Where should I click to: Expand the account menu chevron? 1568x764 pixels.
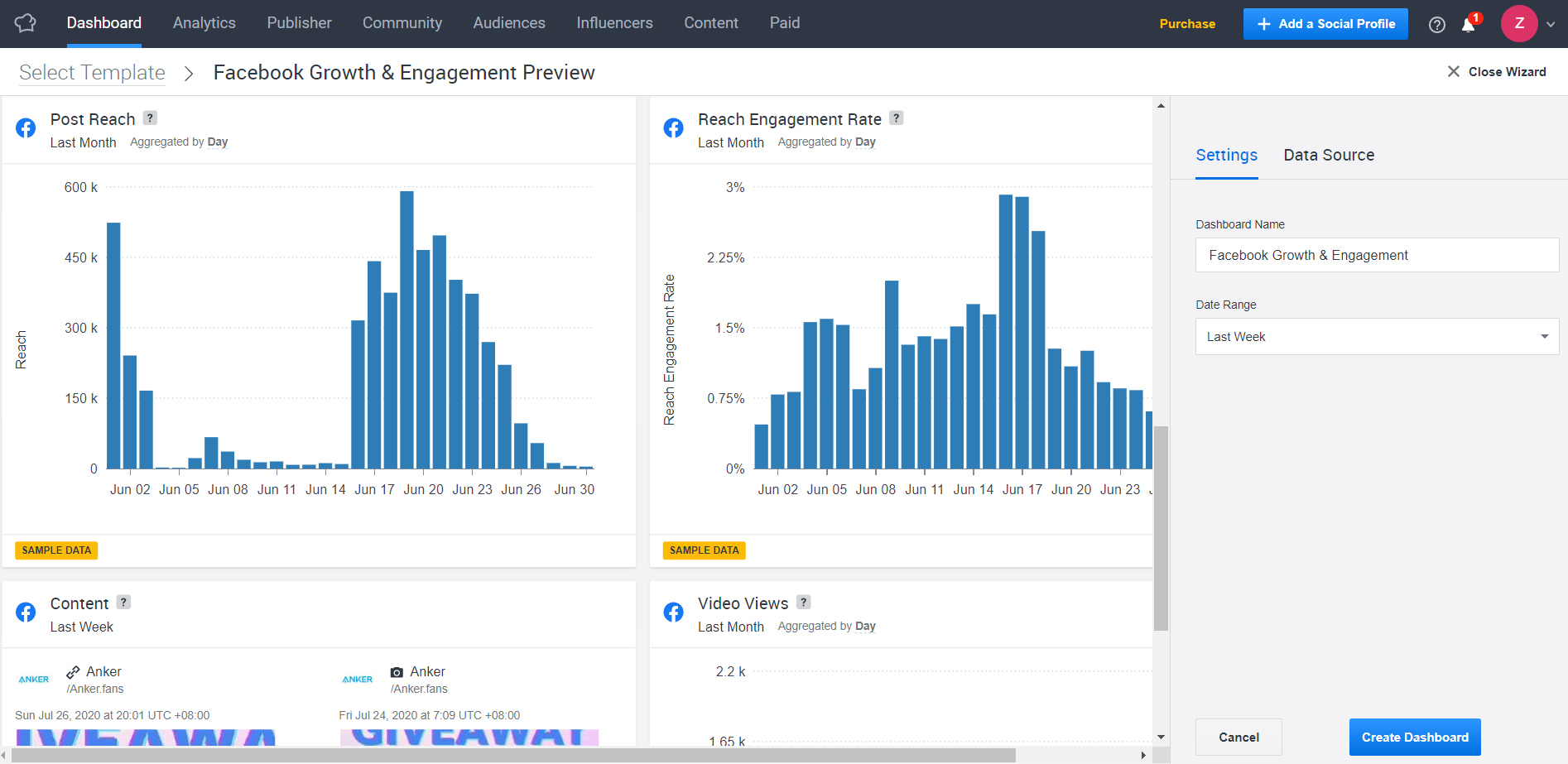coord(1551,24)
